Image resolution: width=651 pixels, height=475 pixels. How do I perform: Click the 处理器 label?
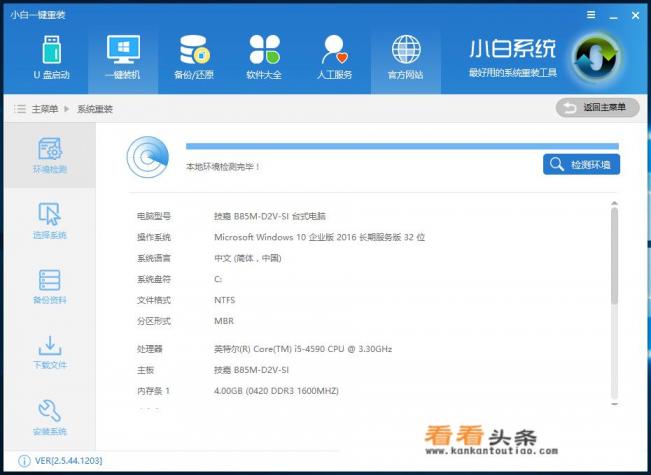[x=149, y=349]
